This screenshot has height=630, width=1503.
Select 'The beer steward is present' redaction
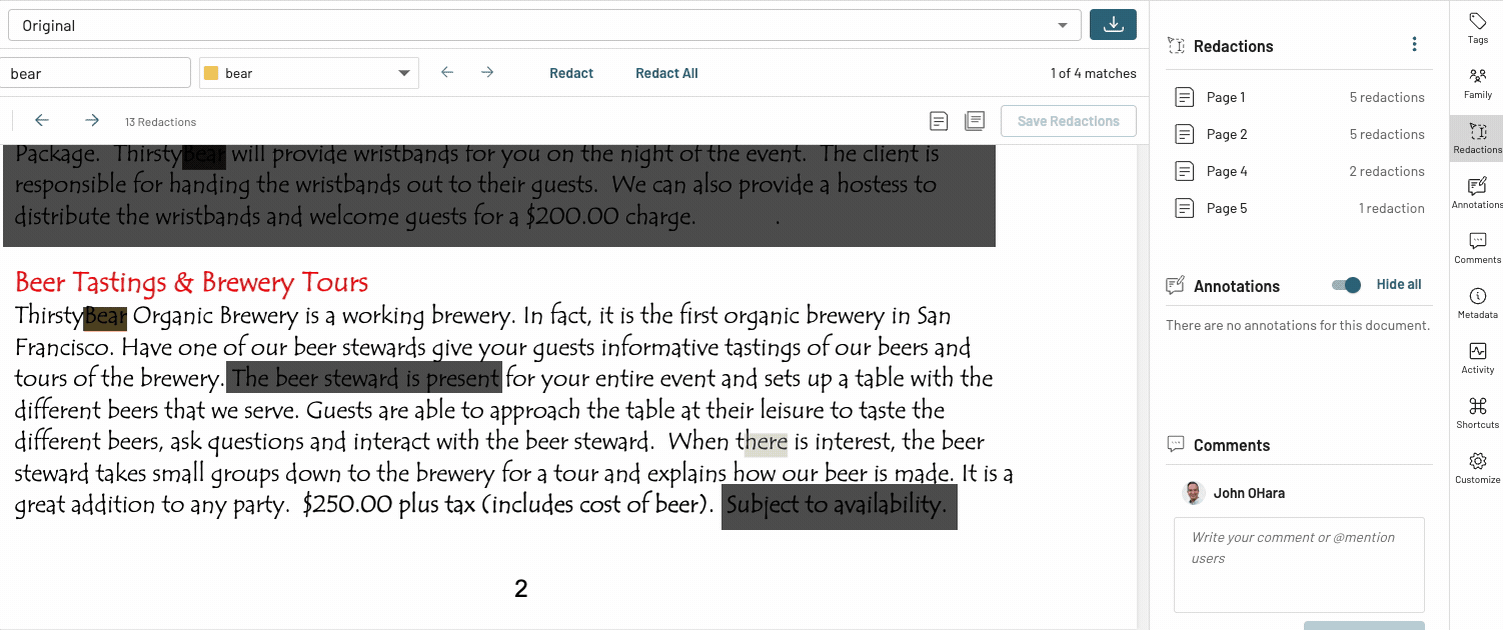pyautogui.click(x=364, y=378)
